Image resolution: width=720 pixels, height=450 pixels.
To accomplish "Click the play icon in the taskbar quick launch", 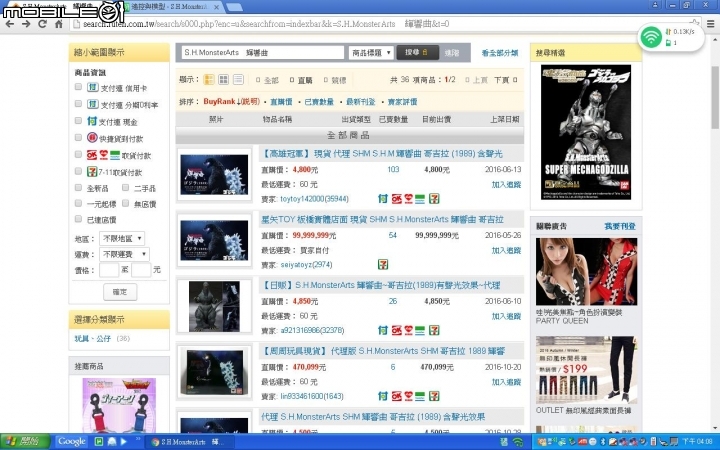I will click(124, 442).
